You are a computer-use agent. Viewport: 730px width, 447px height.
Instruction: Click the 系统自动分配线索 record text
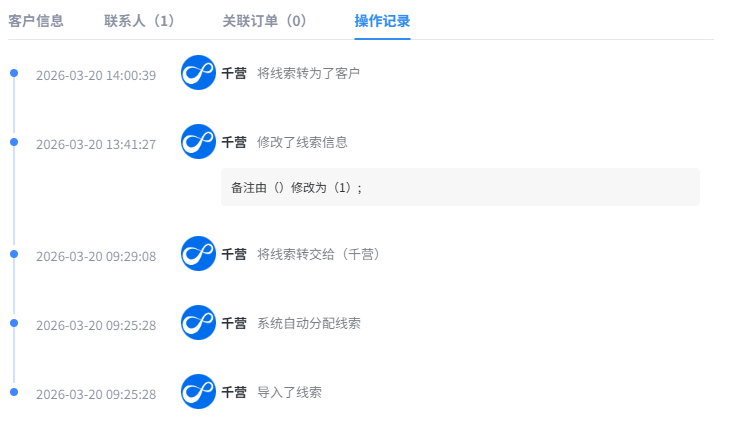point(309,323)
